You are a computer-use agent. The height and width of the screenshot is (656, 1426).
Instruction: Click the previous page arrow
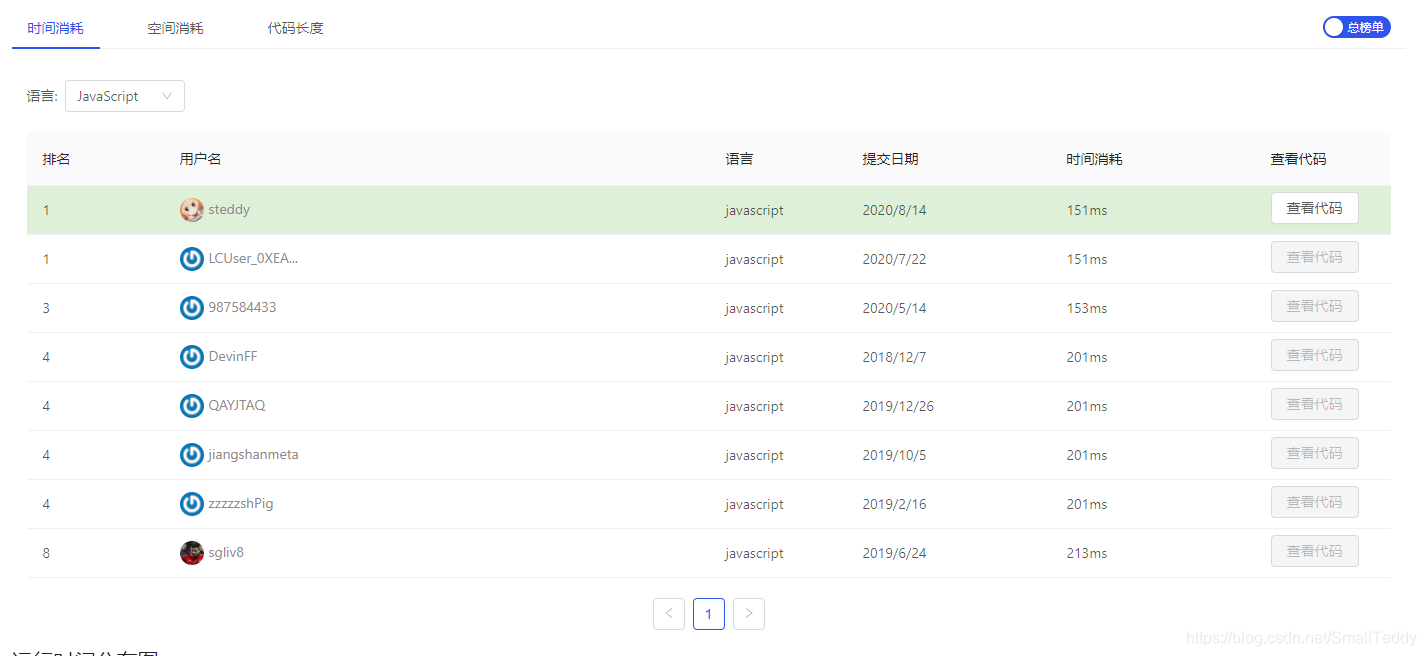(x=669, y=613)
